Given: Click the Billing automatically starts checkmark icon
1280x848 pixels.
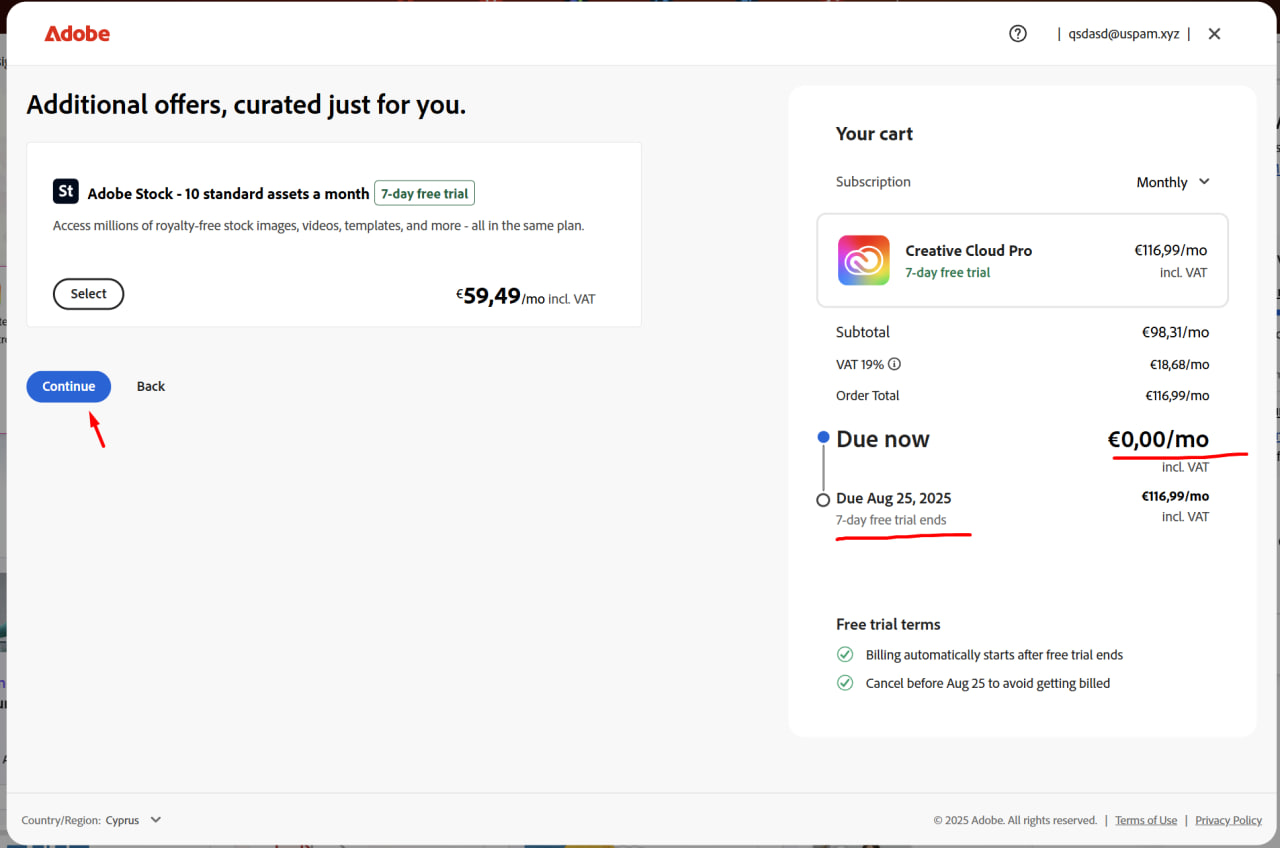Looking at the screenshot, I should [845, 655].
